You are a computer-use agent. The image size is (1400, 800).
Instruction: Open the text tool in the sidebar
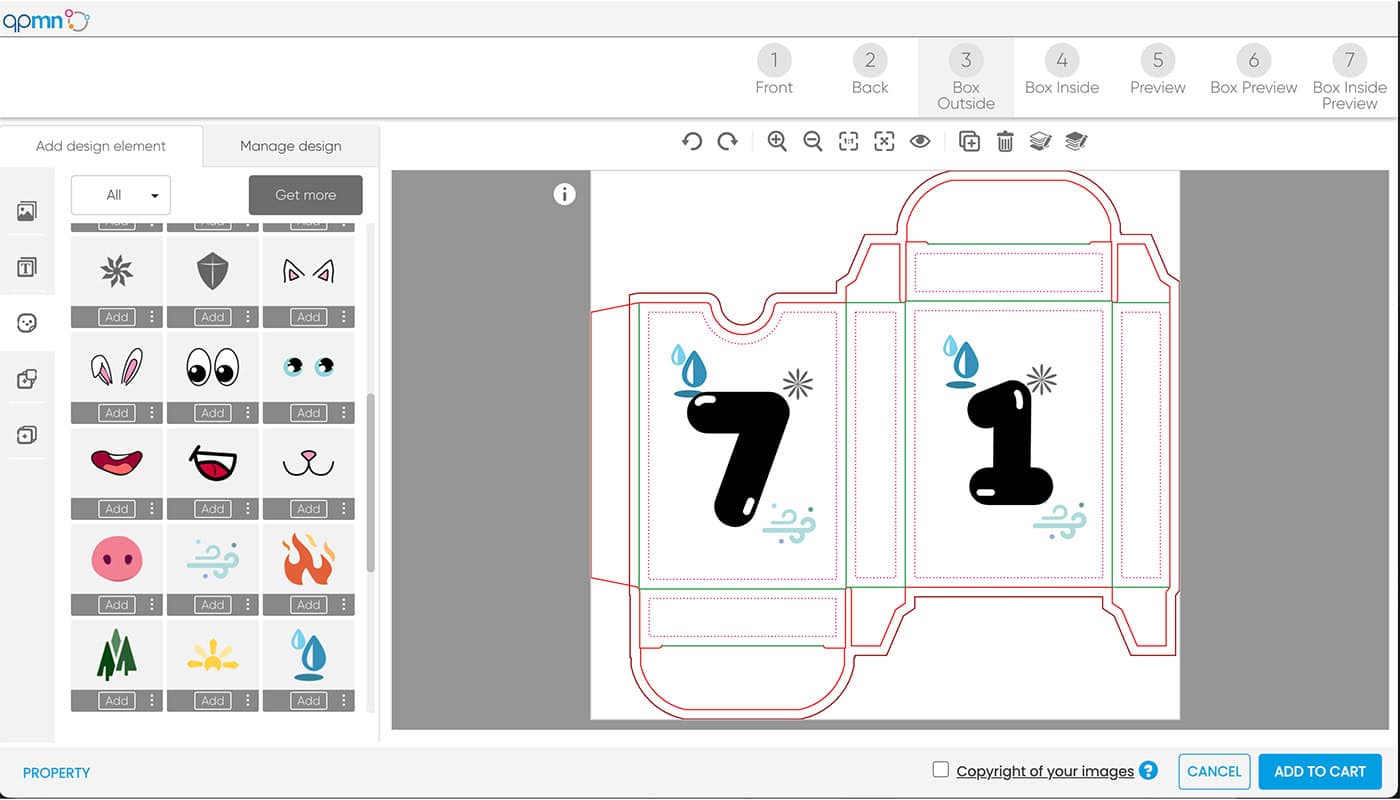pyautogui.click(x=27, y=267)
